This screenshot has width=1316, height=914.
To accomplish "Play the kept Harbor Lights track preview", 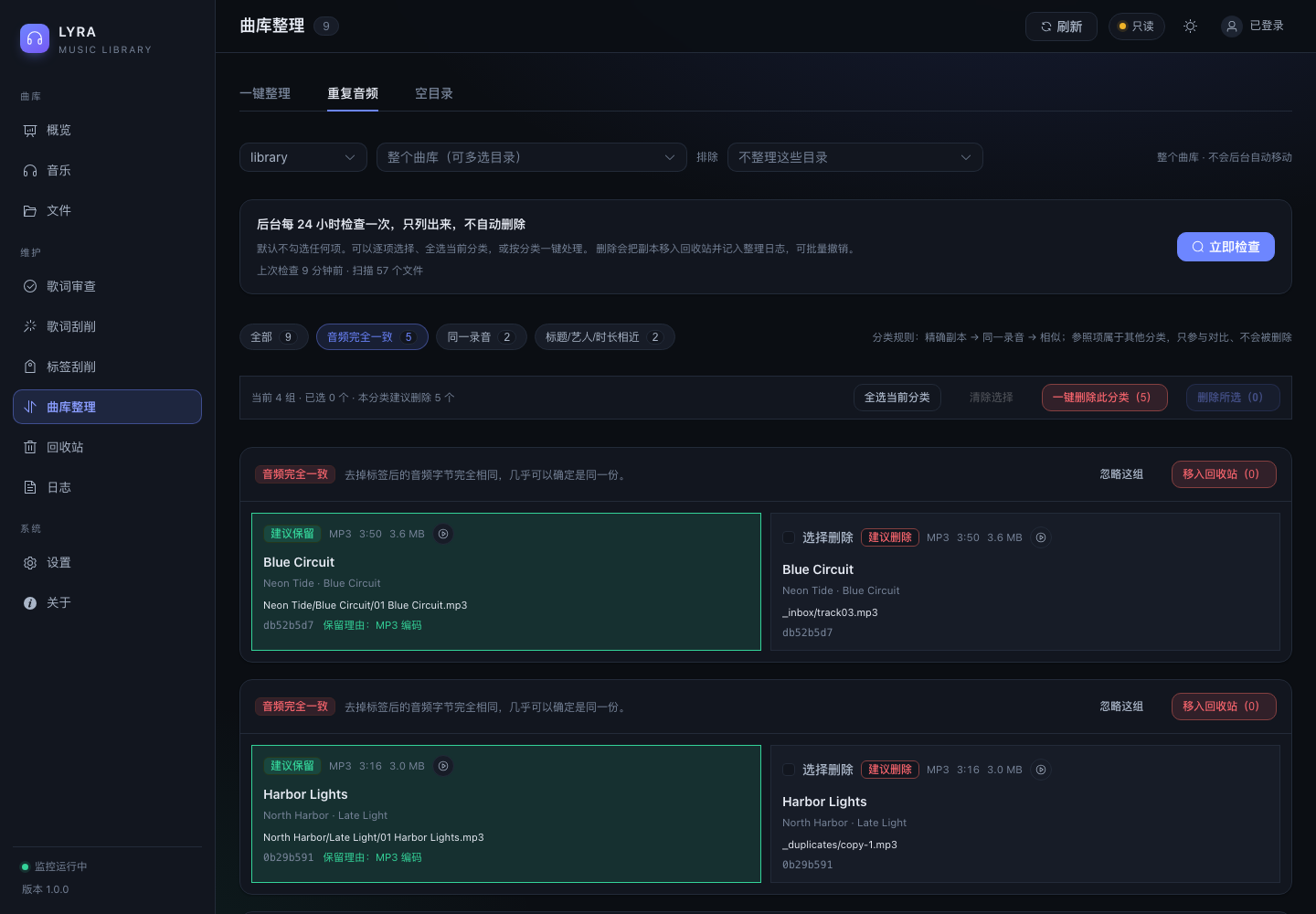I will (443, 766).
